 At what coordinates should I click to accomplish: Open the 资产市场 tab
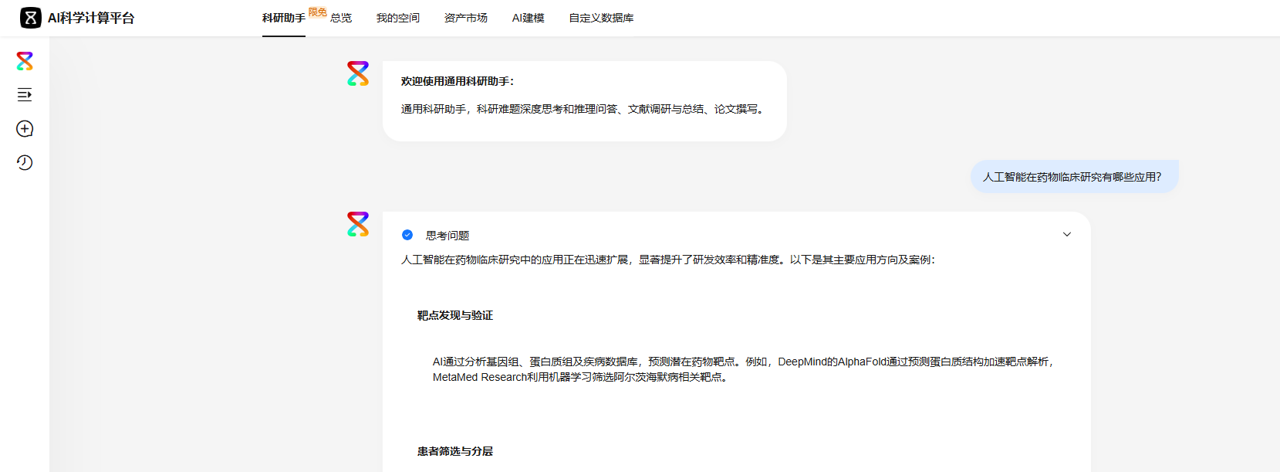466,18
